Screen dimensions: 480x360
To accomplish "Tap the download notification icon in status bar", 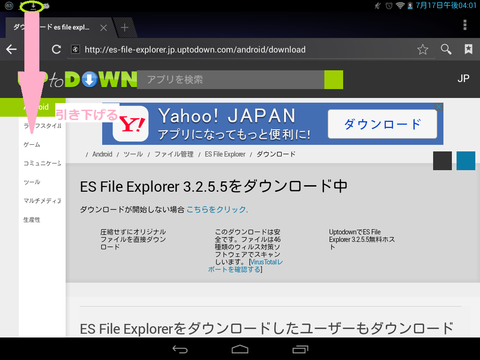I will pyautogui.click(x=33, y=6).
